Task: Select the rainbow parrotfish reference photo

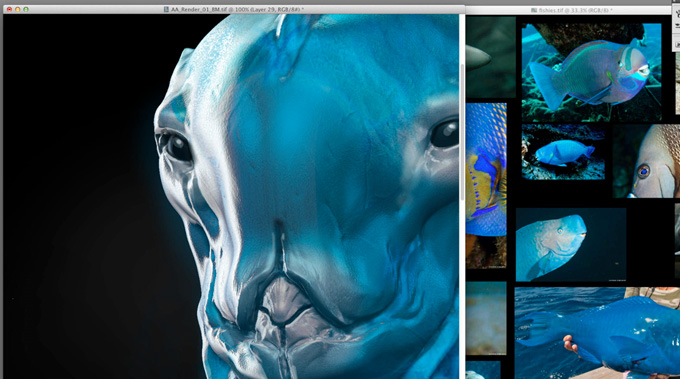Action: [592, 72]
